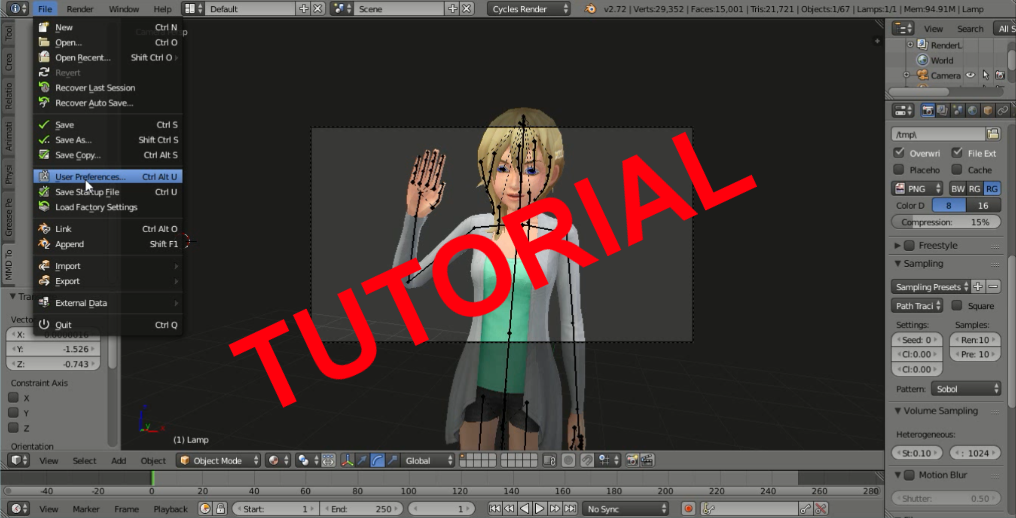Viewport: 1016px width, 518px height.
Task: Click output path folder browse icon
Action: pyautogui.click(x=993, y=134)
